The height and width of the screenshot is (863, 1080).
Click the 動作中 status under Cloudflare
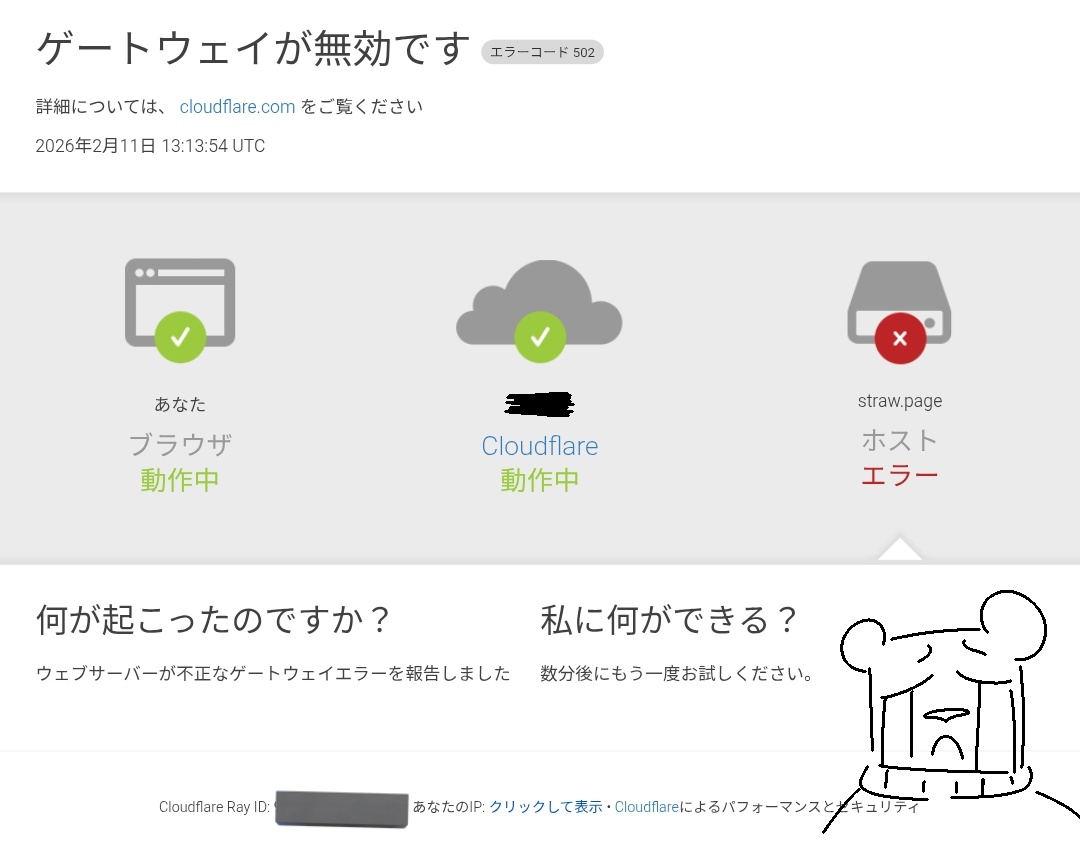539,480
